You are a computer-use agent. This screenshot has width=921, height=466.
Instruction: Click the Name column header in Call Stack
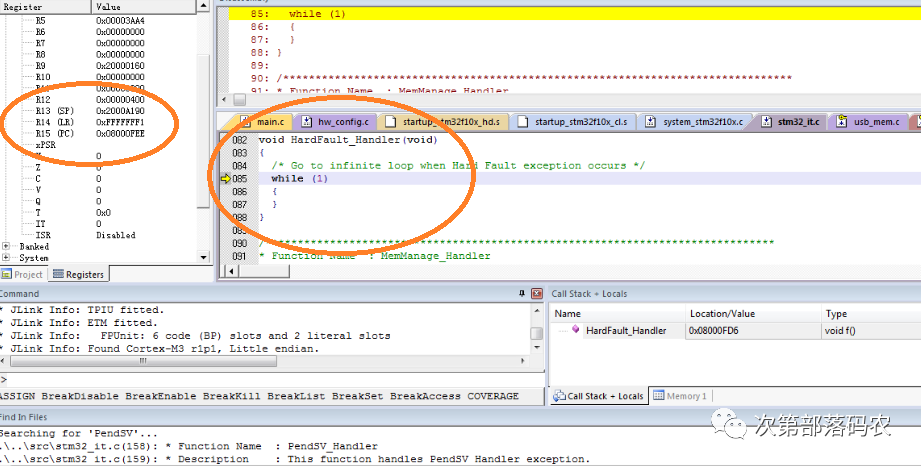pyautogui.click(x=617, y=313)
